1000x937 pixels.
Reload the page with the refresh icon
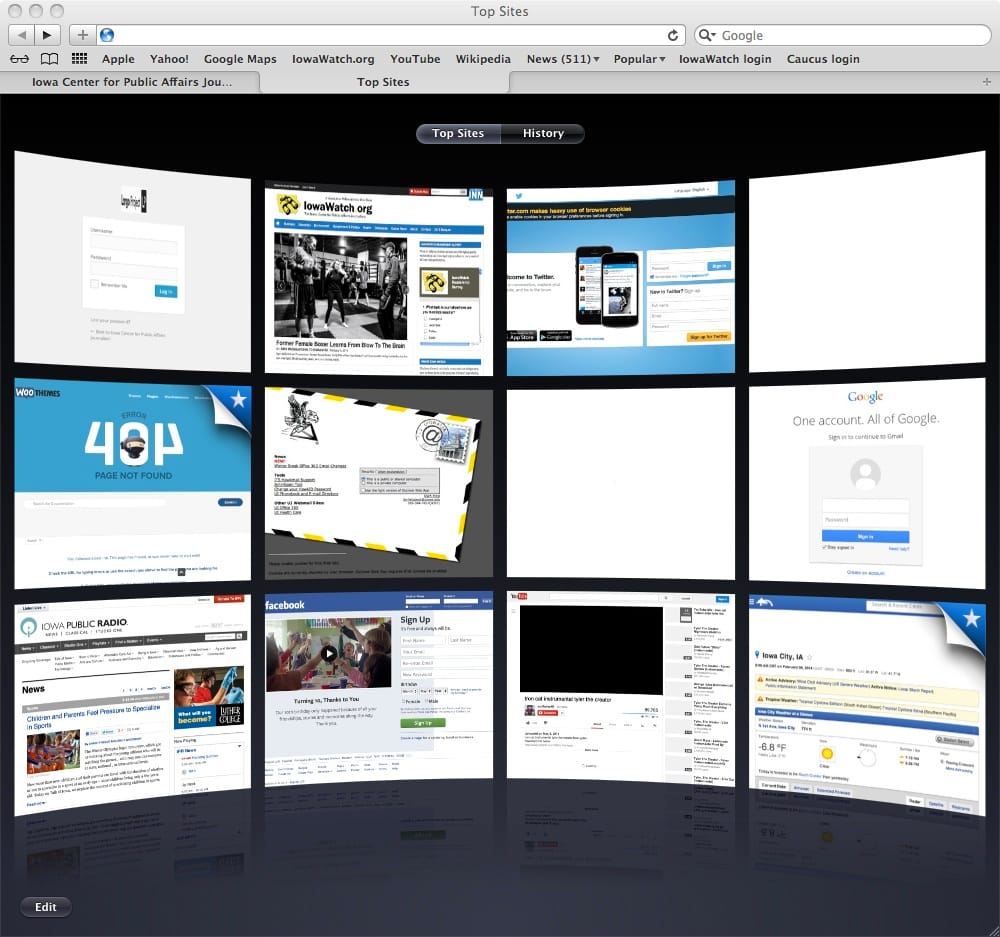[x=673, y=35]
